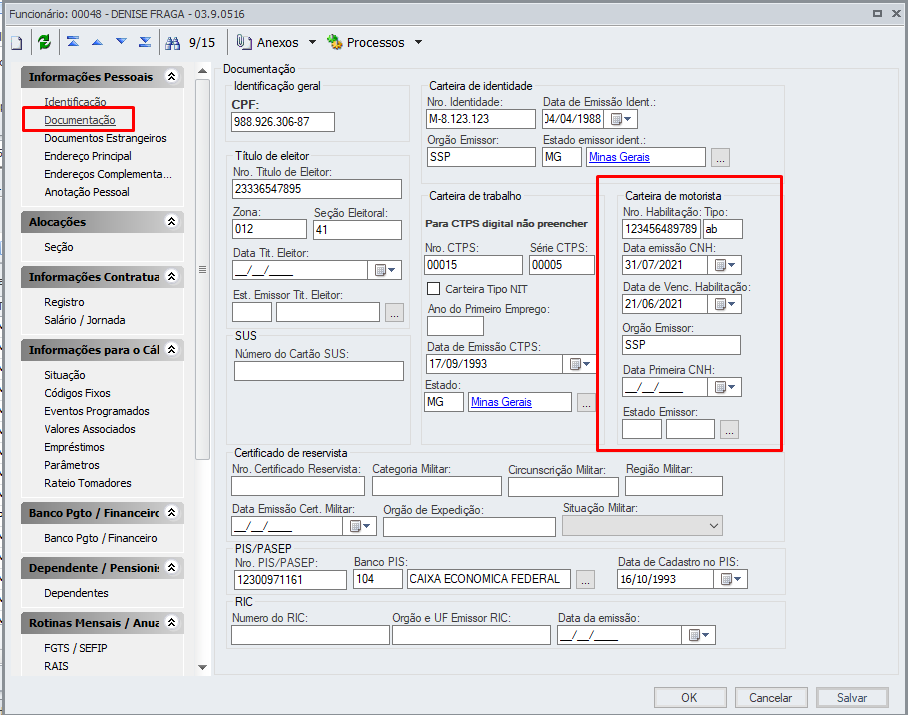The height and width of the screenshot is (715, 908).
Task: Click the OK button
Action: click(x=690, y=697)
